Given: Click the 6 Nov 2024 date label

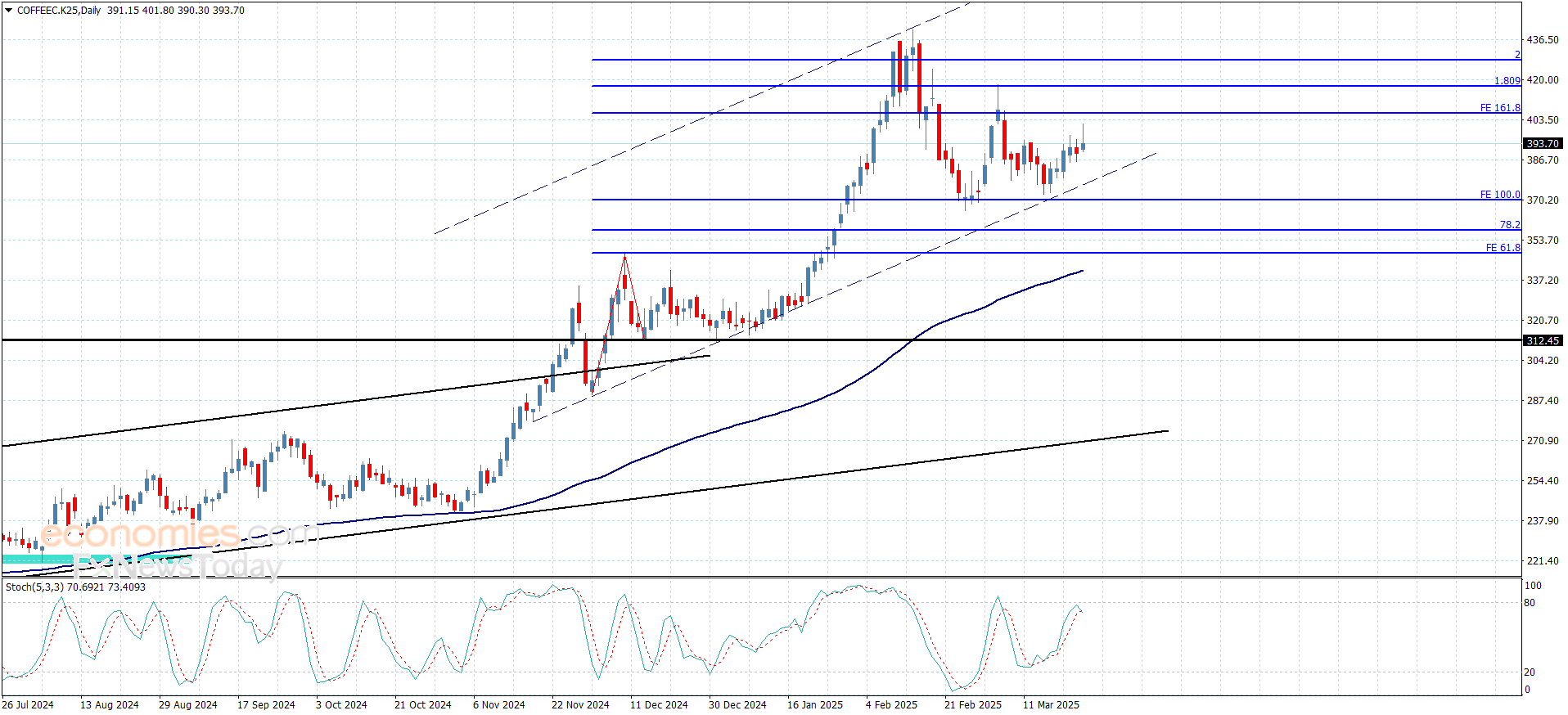Looking at the screenshot, I should pos(499,705).
